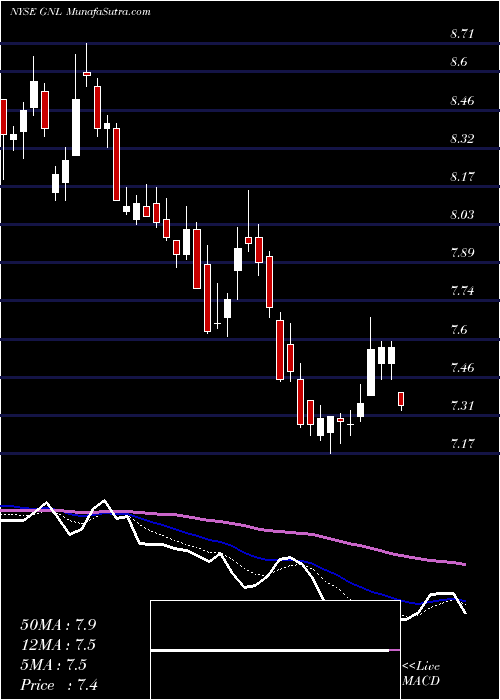
Task: Click the 12MA : 7.5 readout
Action: click(58, 645)
